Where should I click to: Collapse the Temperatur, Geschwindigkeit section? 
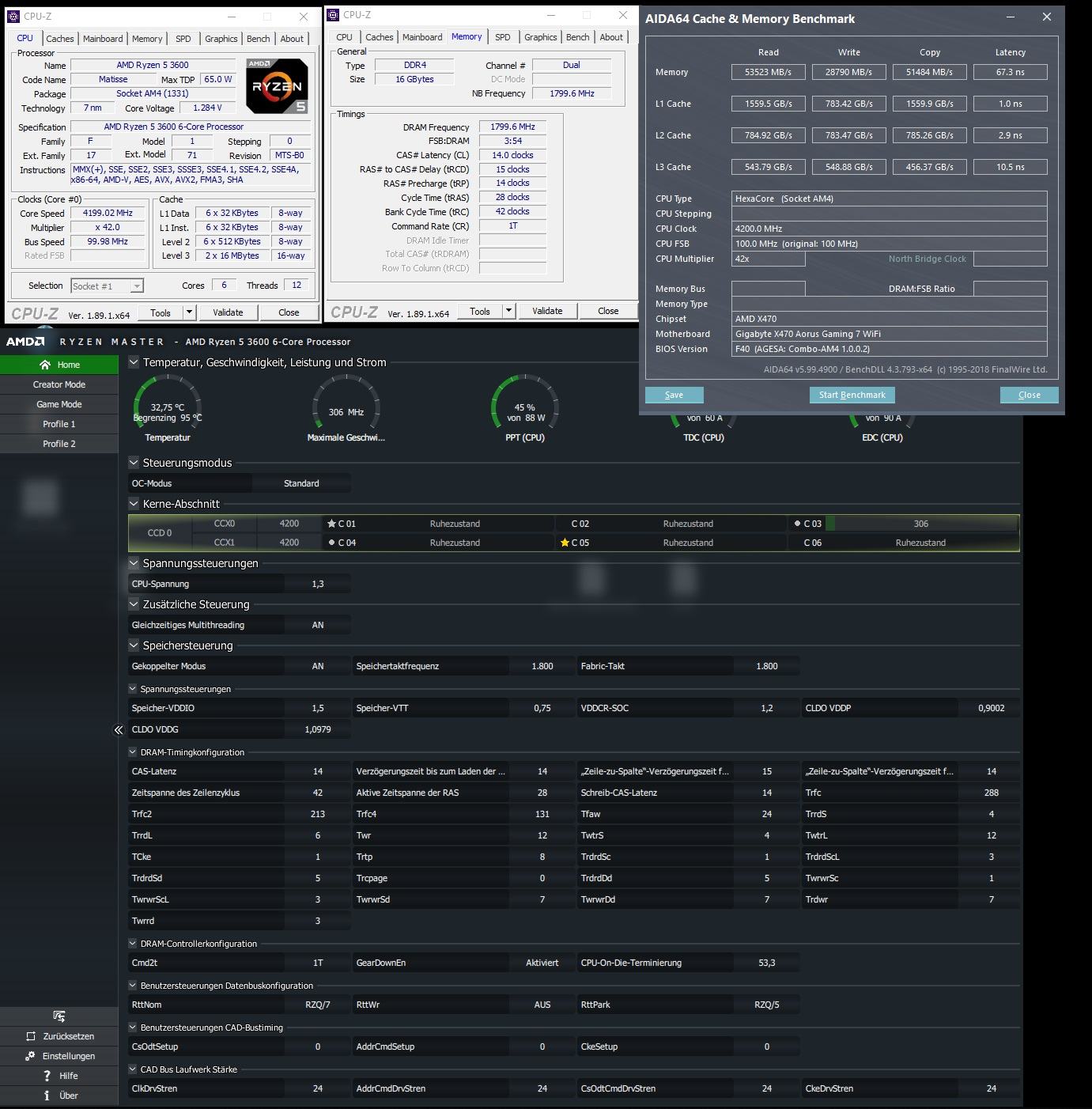[x=134, y=362]
